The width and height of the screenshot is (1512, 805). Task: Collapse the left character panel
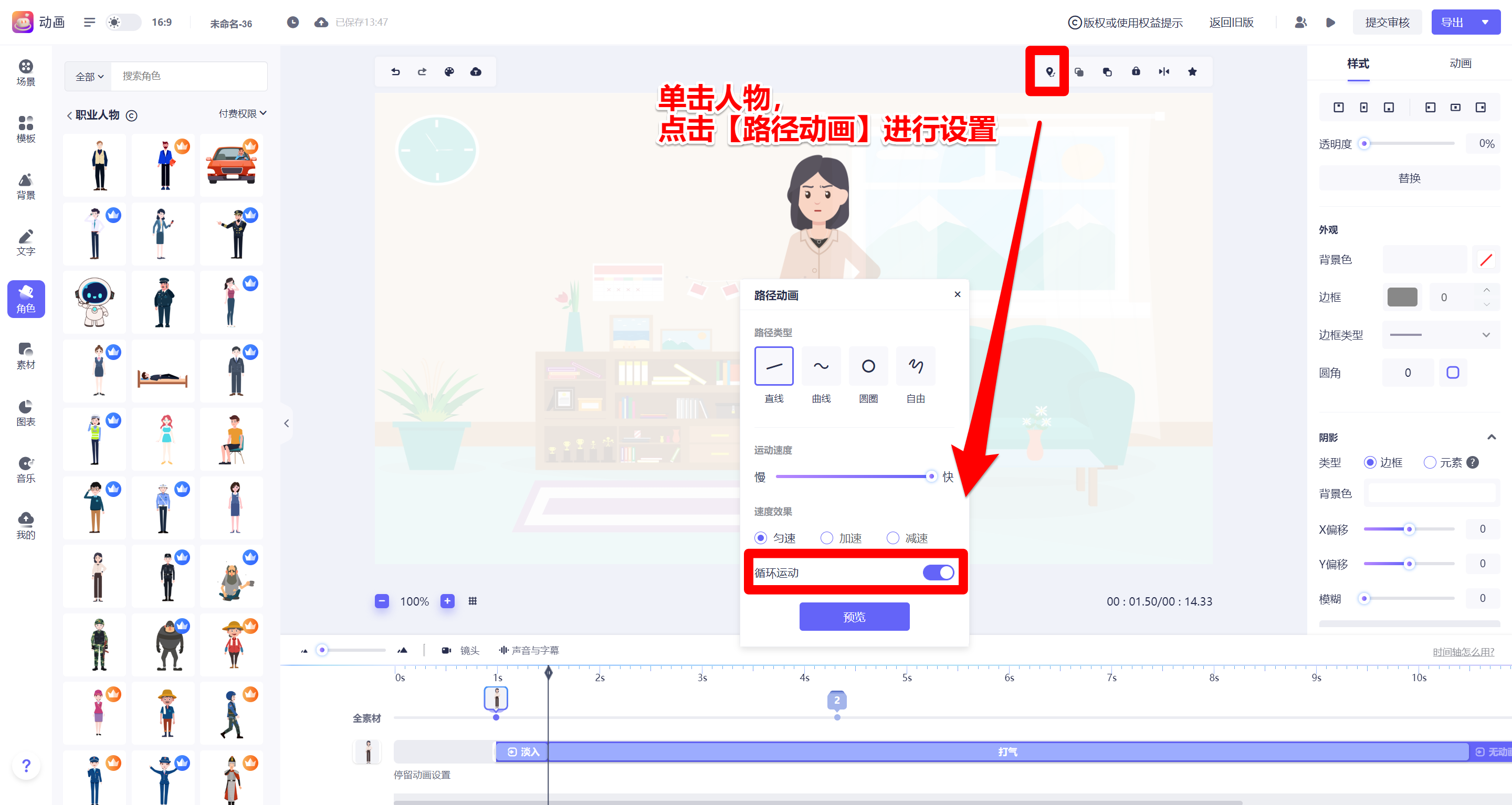click(287, 423)
